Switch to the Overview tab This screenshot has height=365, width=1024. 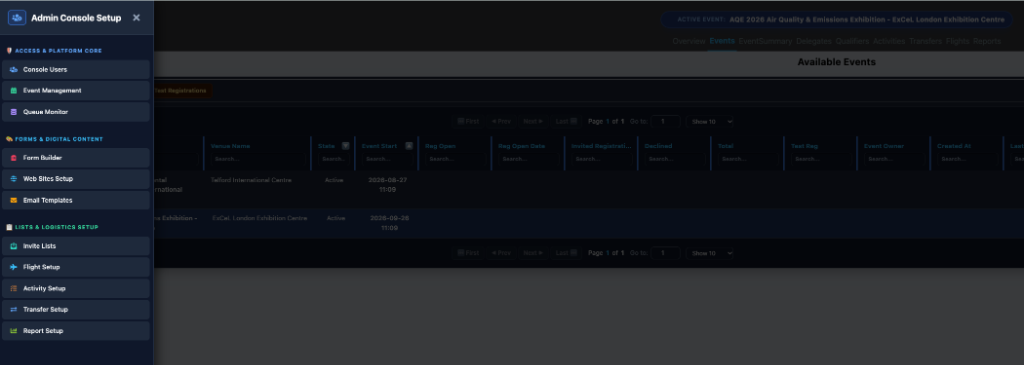(689, 41)
